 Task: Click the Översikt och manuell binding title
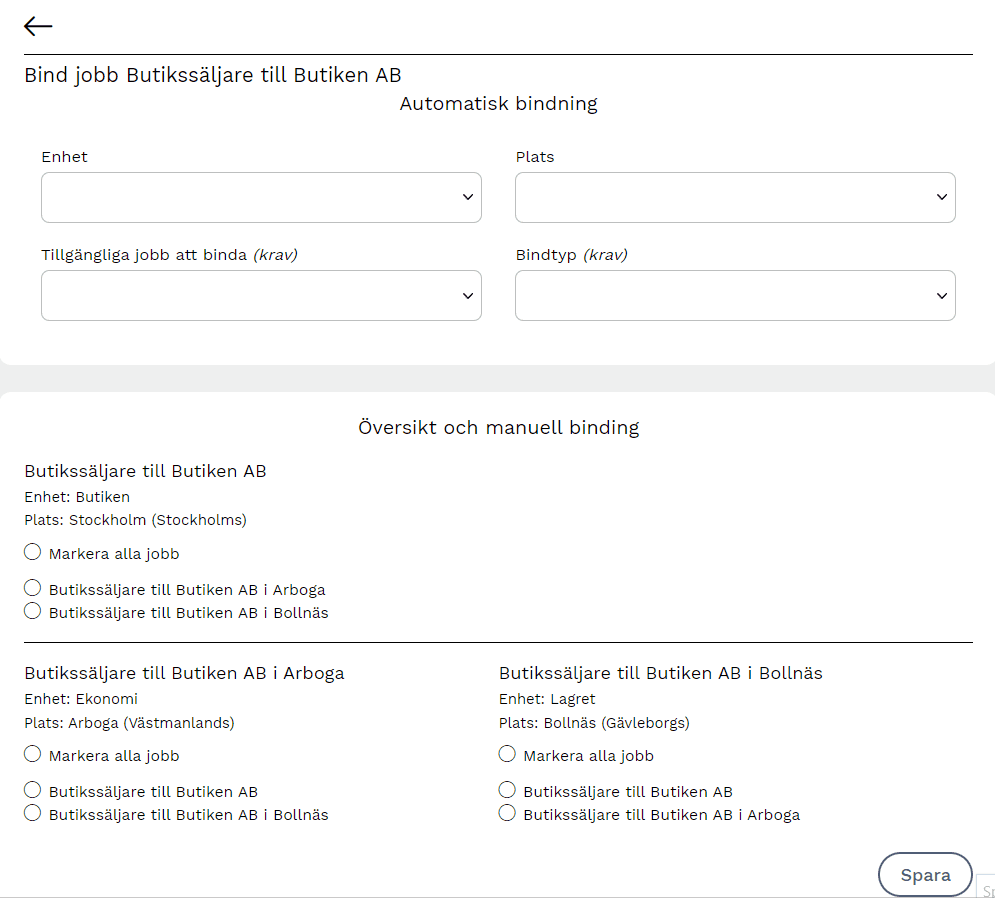click(x=498, y=428)
